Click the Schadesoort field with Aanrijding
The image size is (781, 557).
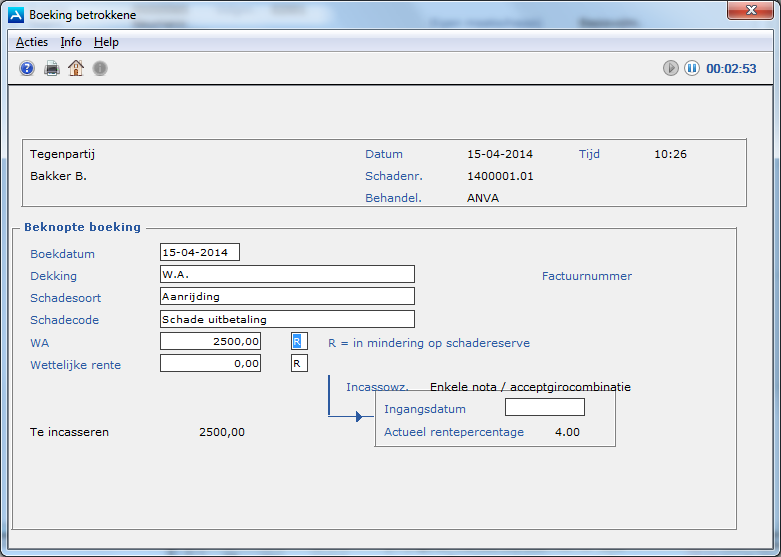287,296
